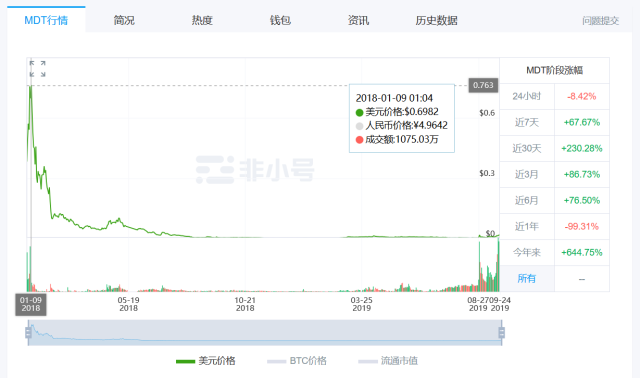Click the 所有 range option
The width and height of the screenshot is (640, 378).
pos(527,278)
